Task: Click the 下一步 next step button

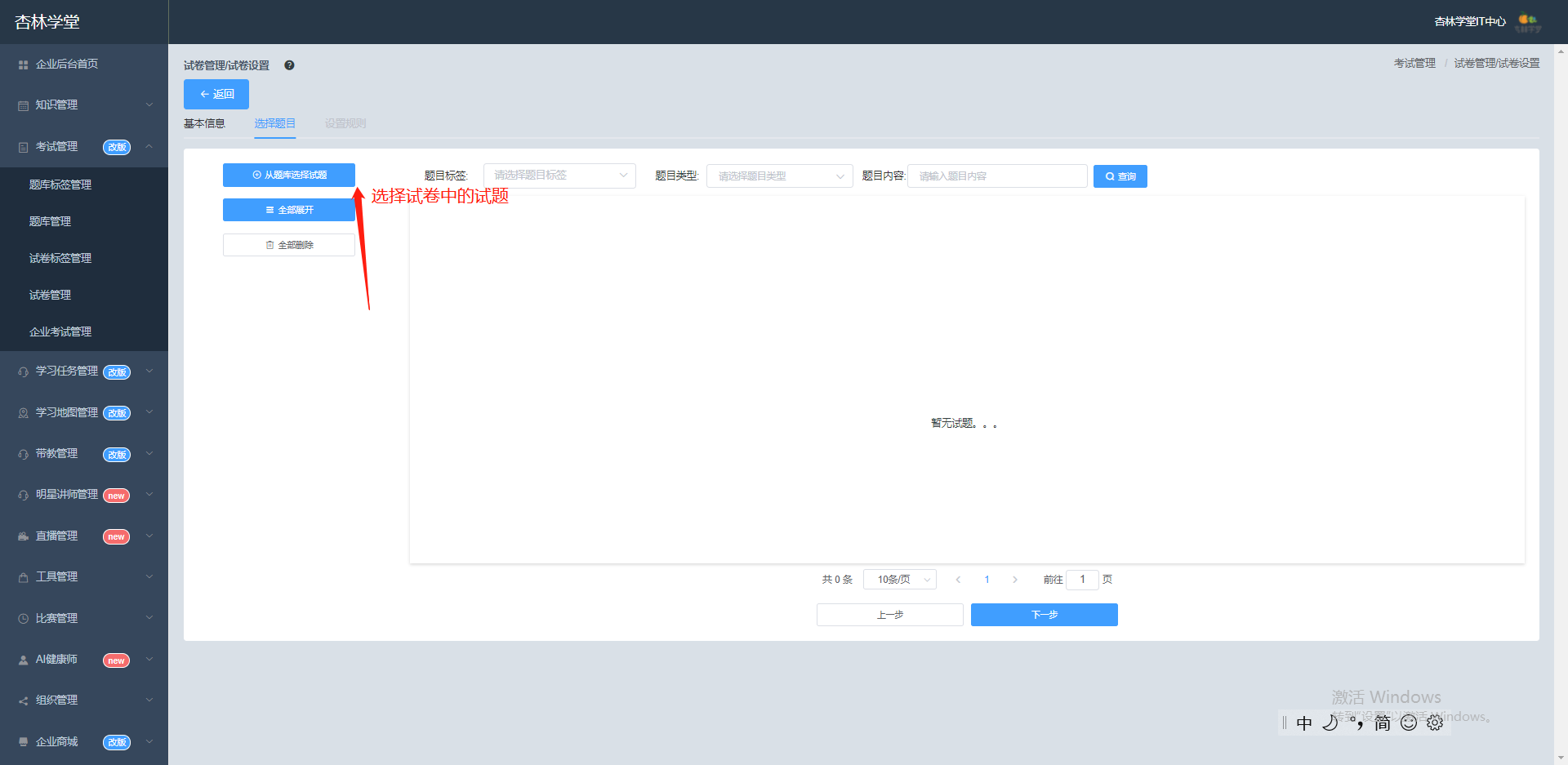Action: pos(1045,615)
